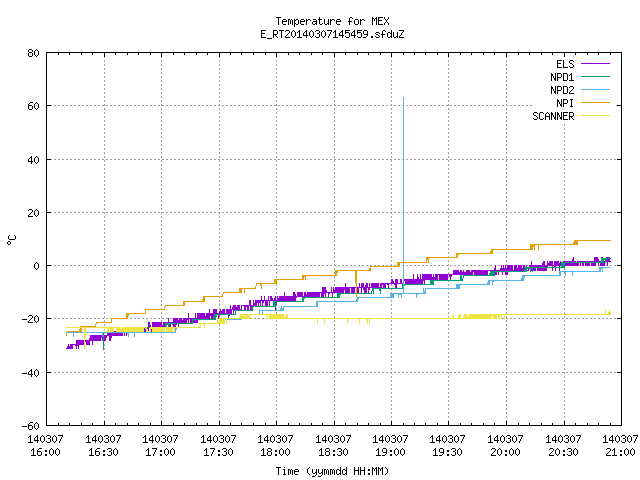Click the x-axis tick label 17:00
This screenshot has height=480, width=640.
pos(160,452)
